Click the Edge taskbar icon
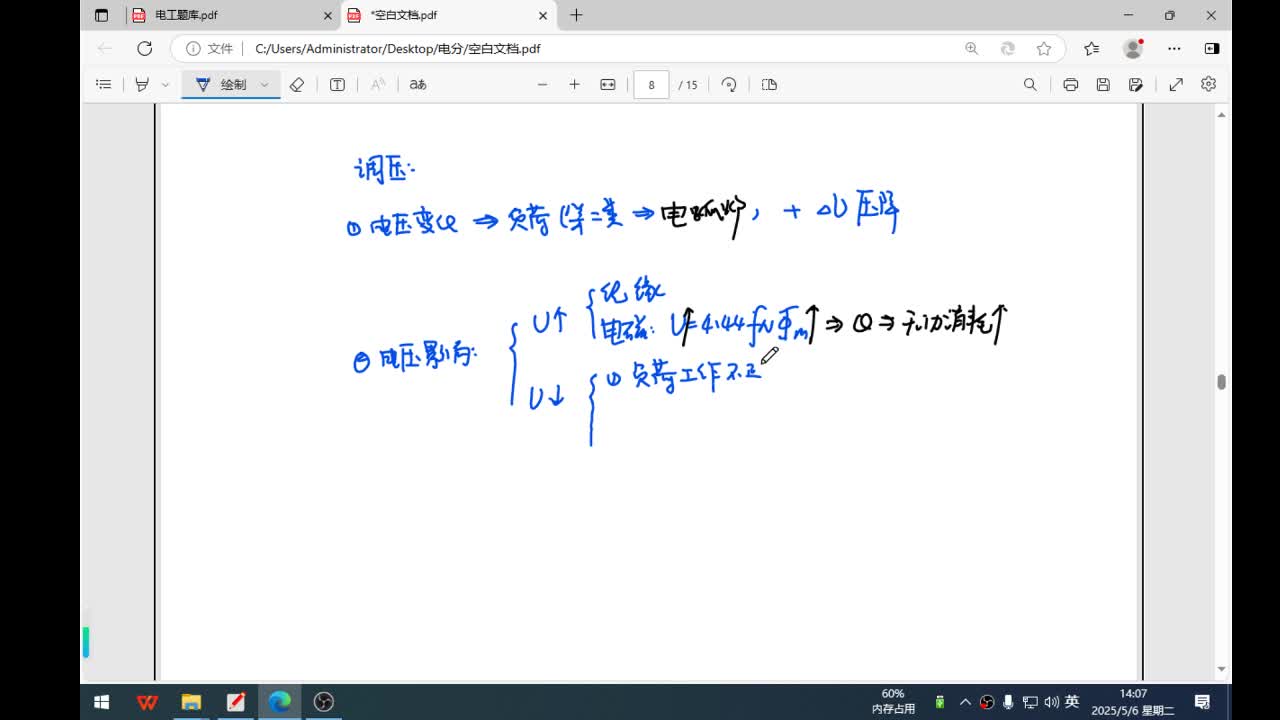1280x720 pixels. click(279, 702)
